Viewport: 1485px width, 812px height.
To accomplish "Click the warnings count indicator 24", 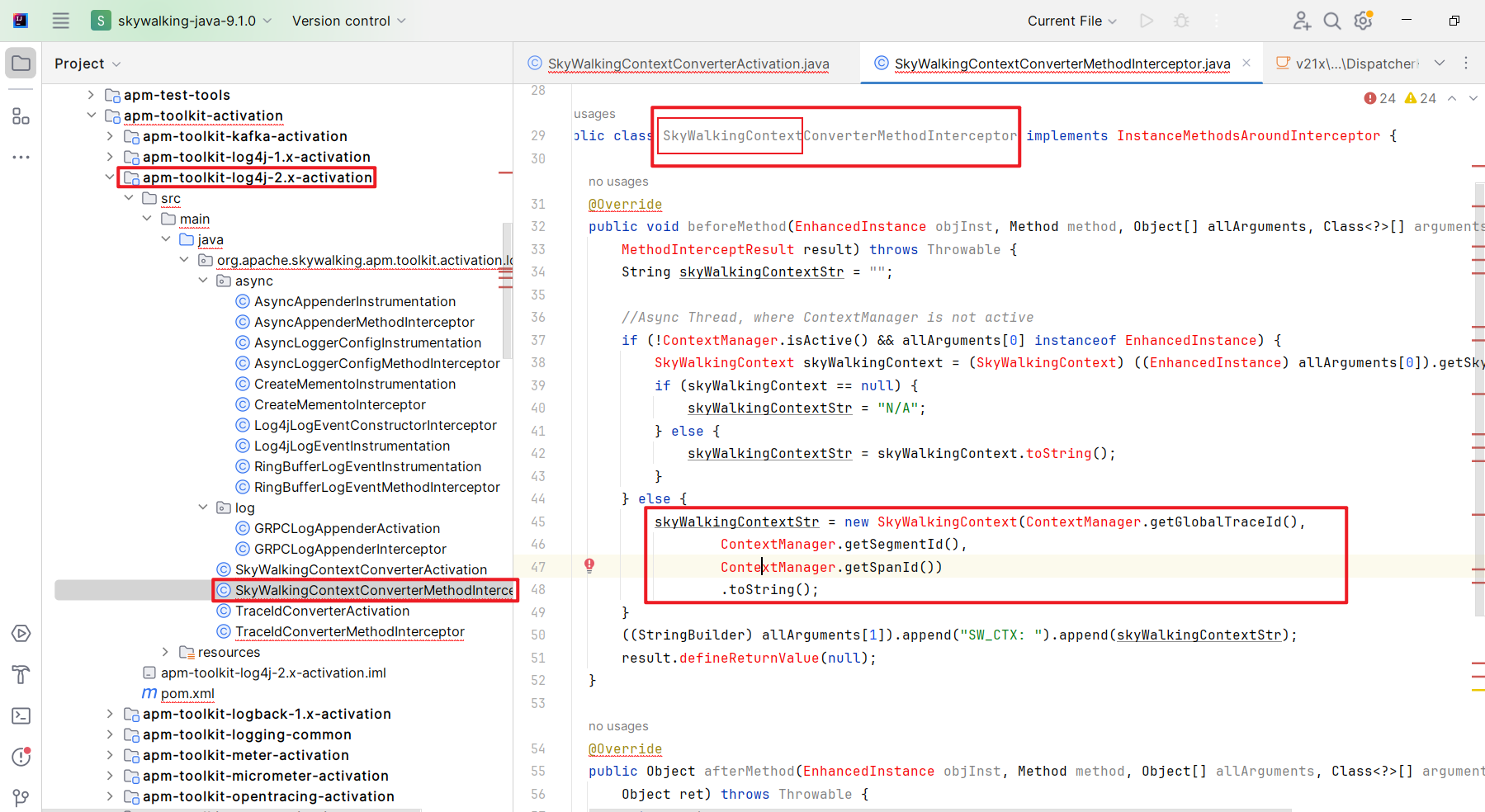I will click(x=1421, y=98).
